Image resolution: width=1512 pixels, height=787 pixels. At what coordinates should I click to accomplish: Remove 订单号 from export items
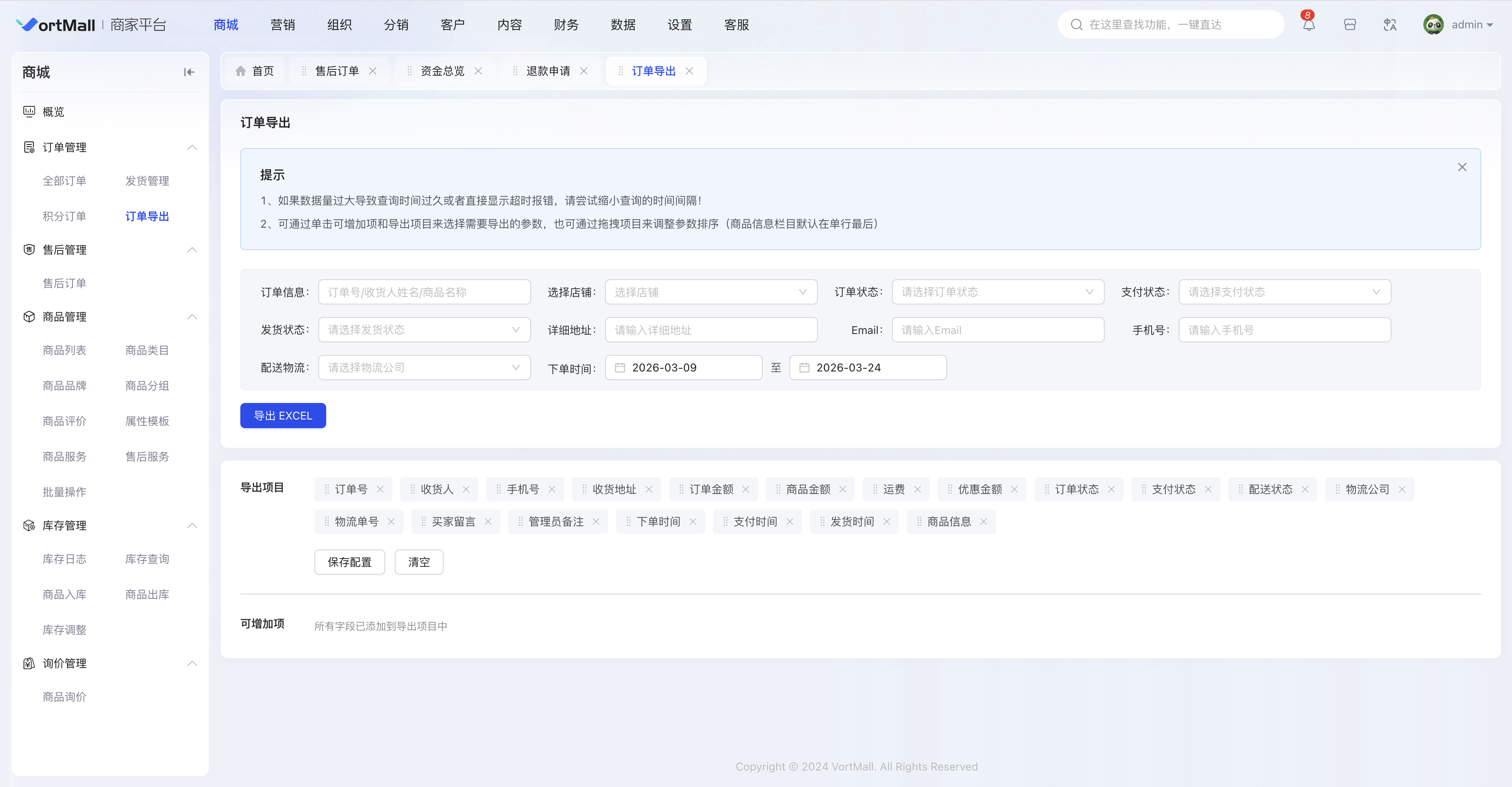[x=380, y=490]
